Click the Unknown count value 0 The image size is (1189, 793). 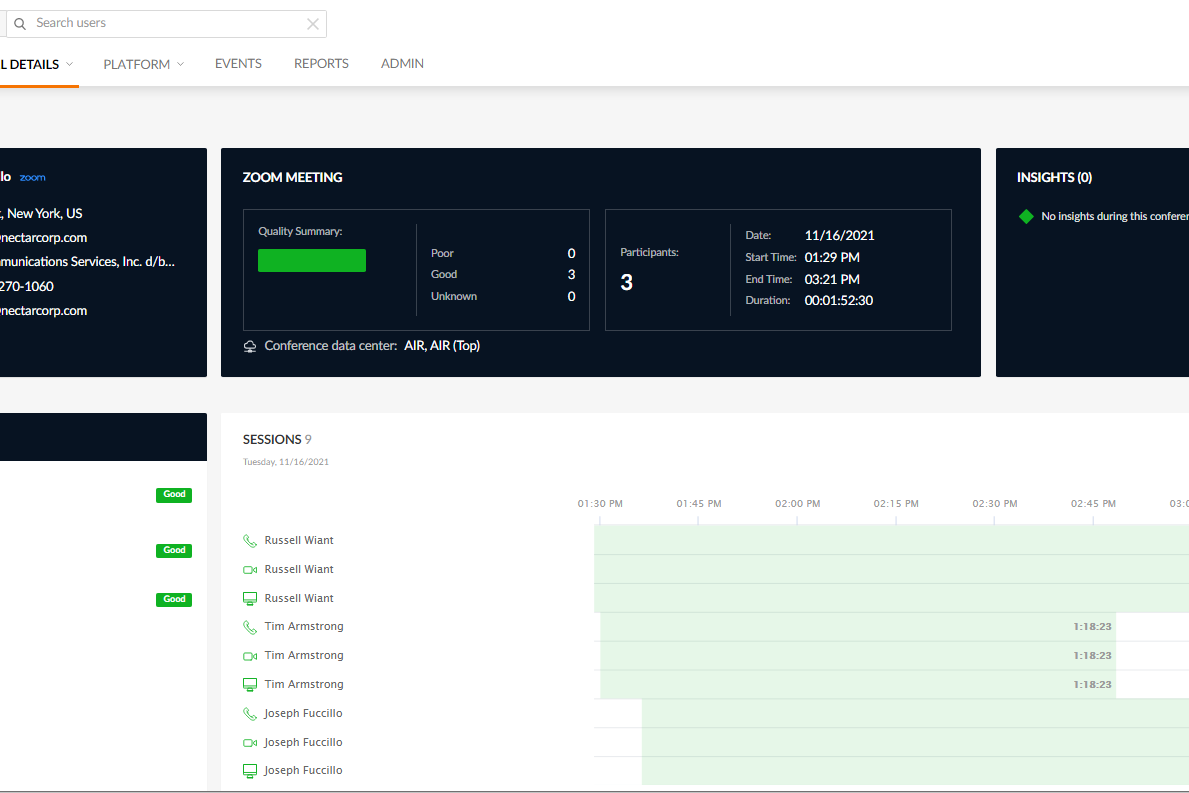tap(572, 296)
